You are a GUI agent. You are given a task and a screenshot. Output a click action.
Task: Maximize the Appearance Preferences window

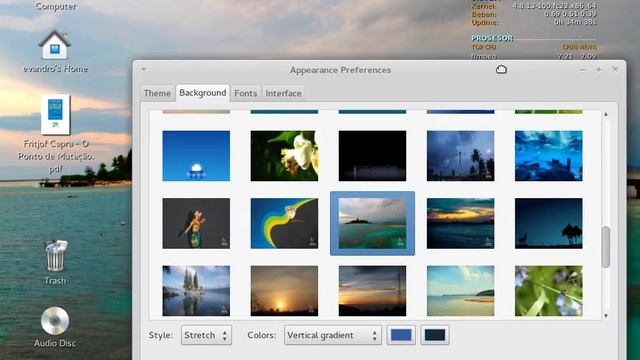click(x=598, y=70)
